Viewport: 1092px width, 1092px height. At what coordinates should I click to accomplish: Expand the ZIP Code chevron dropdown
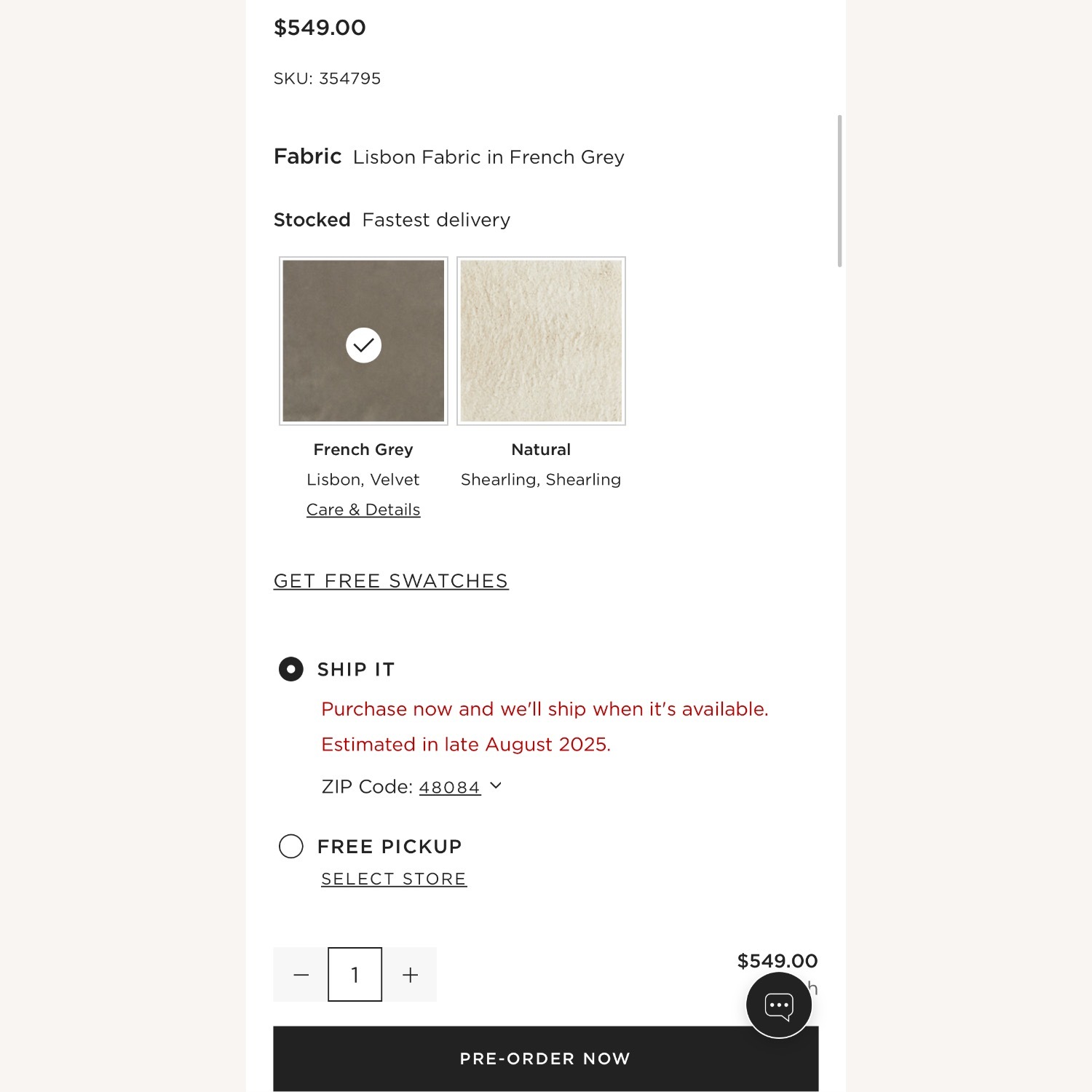tap(496, 786)
